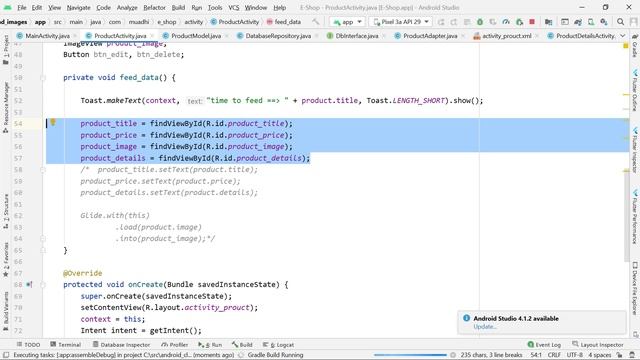The height and width of the screenshot is (360, 640).
Task: Click the yellow warning indicator above scrollbar
Action: click(626, 46)
